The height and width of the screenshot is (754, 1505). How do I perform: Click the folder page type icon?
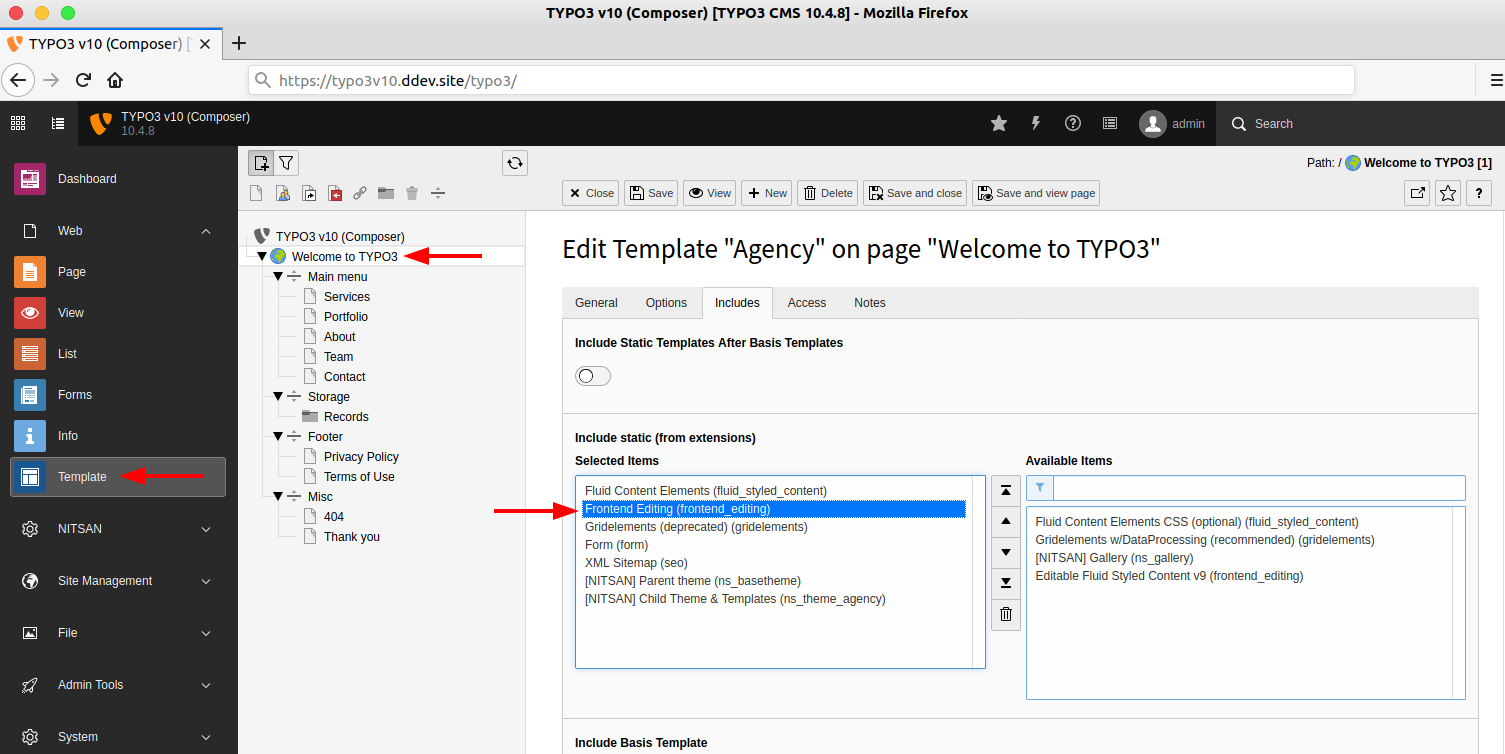point(386,193)
